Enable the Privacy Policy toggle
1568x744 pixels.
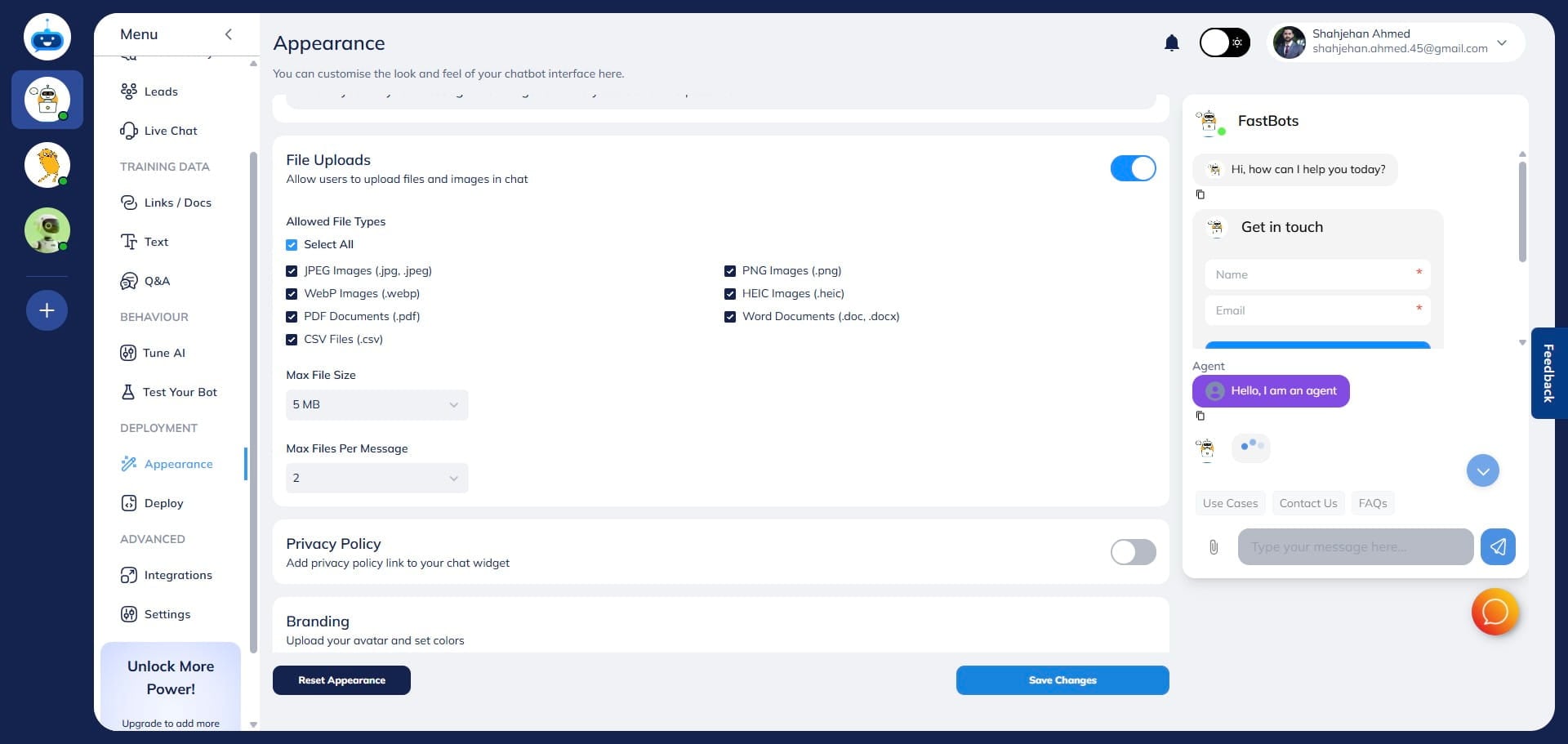(1134, 552)
